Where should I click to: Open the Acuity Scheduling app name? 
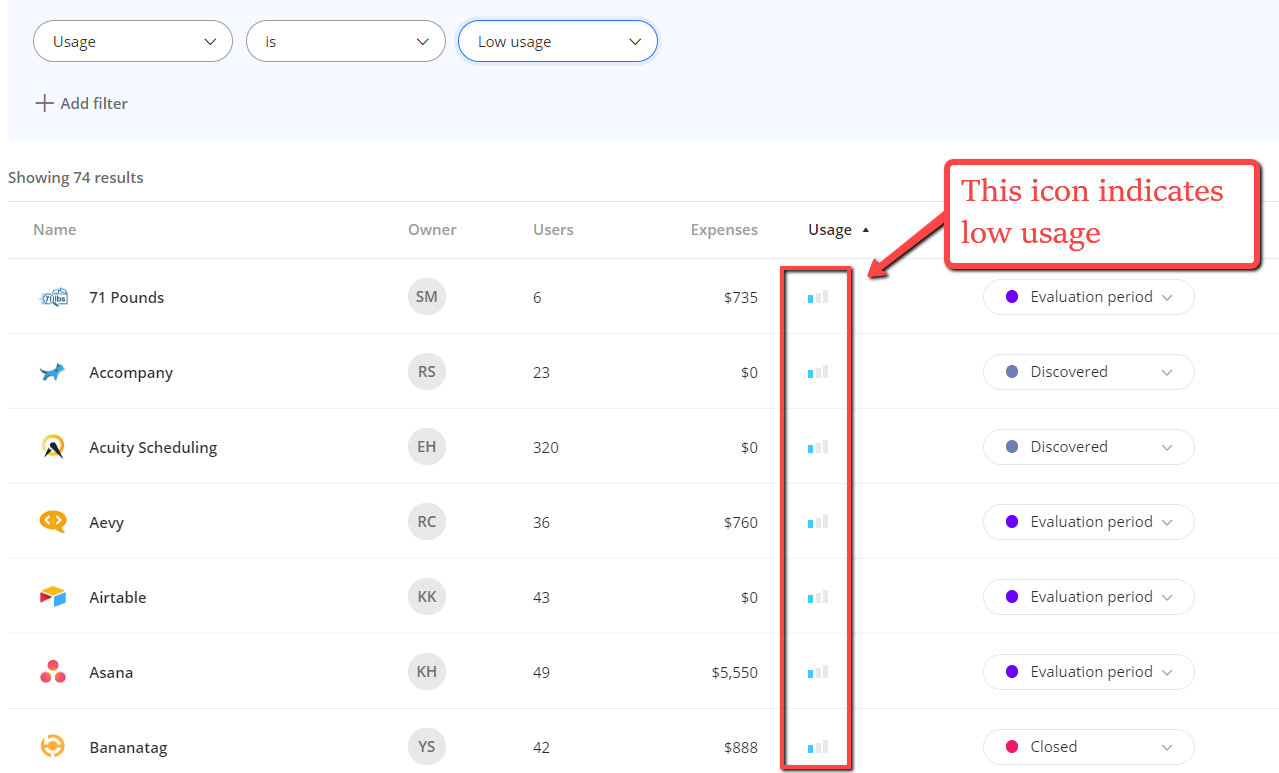click(x=153, y=448)
